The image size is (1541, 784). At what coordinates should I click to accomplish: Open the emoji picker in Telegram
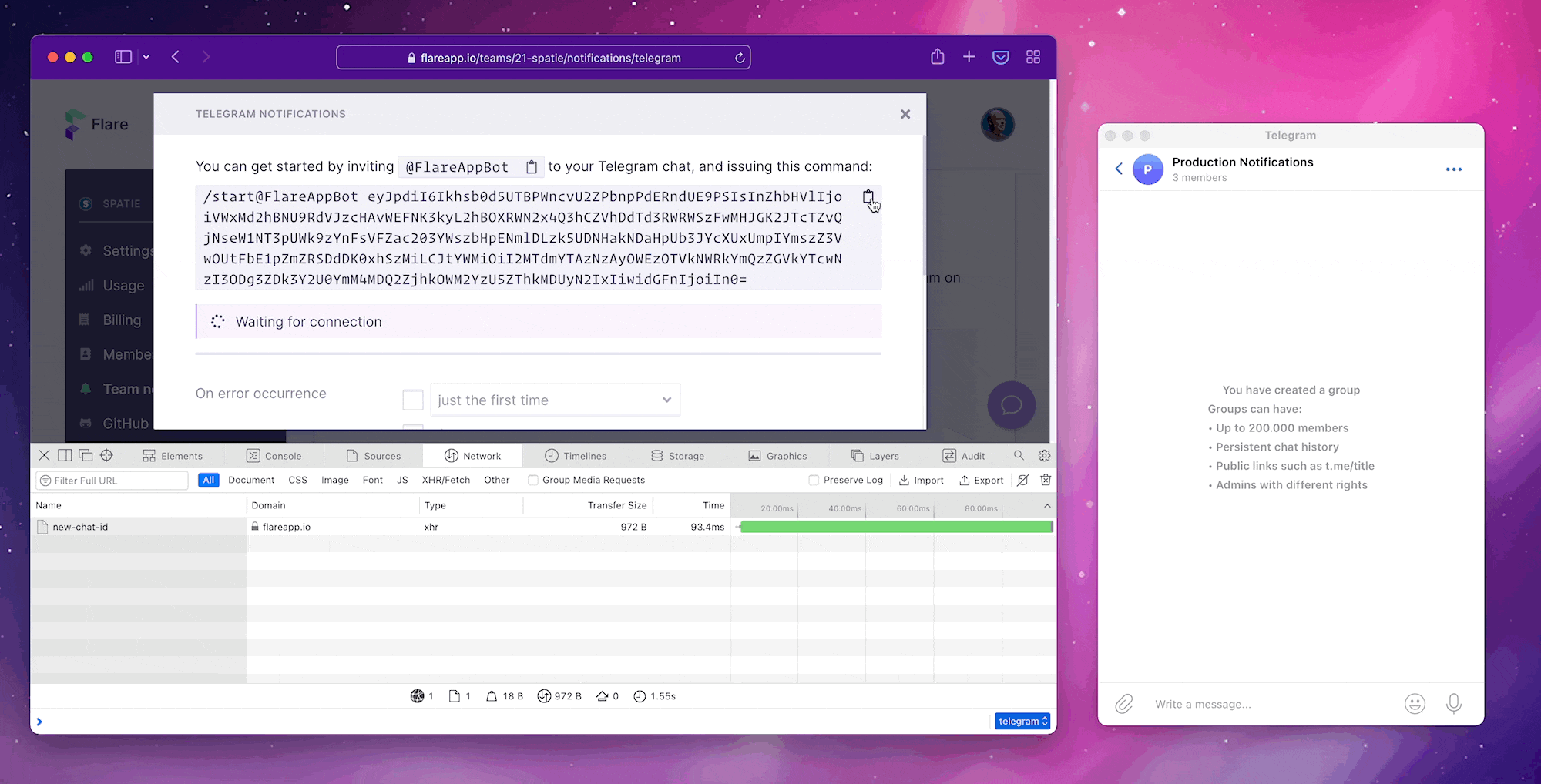click(x=1415, y=704)
